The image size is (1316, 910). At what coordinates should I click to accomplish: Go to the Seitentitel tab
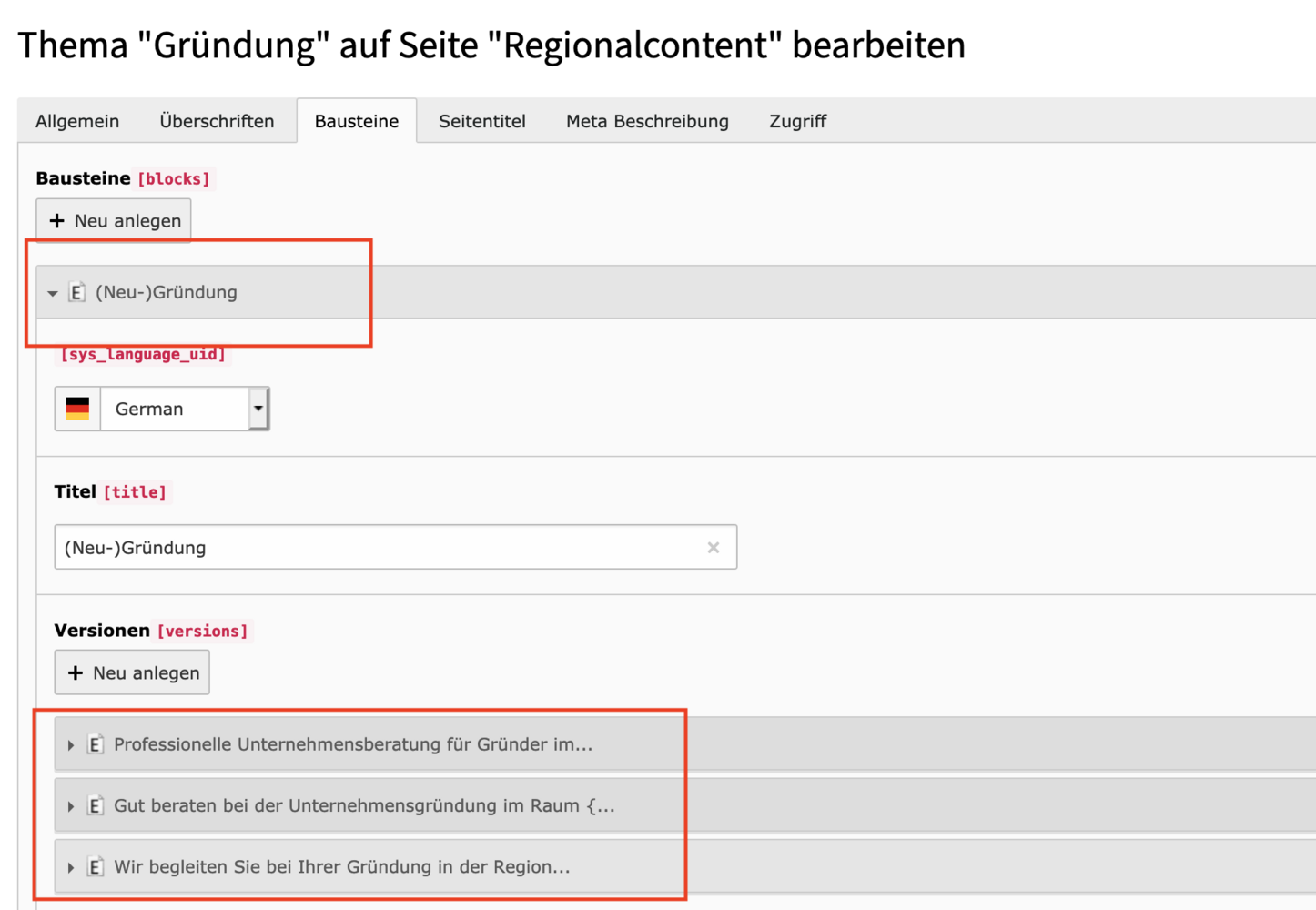click(x=482, y=121)
